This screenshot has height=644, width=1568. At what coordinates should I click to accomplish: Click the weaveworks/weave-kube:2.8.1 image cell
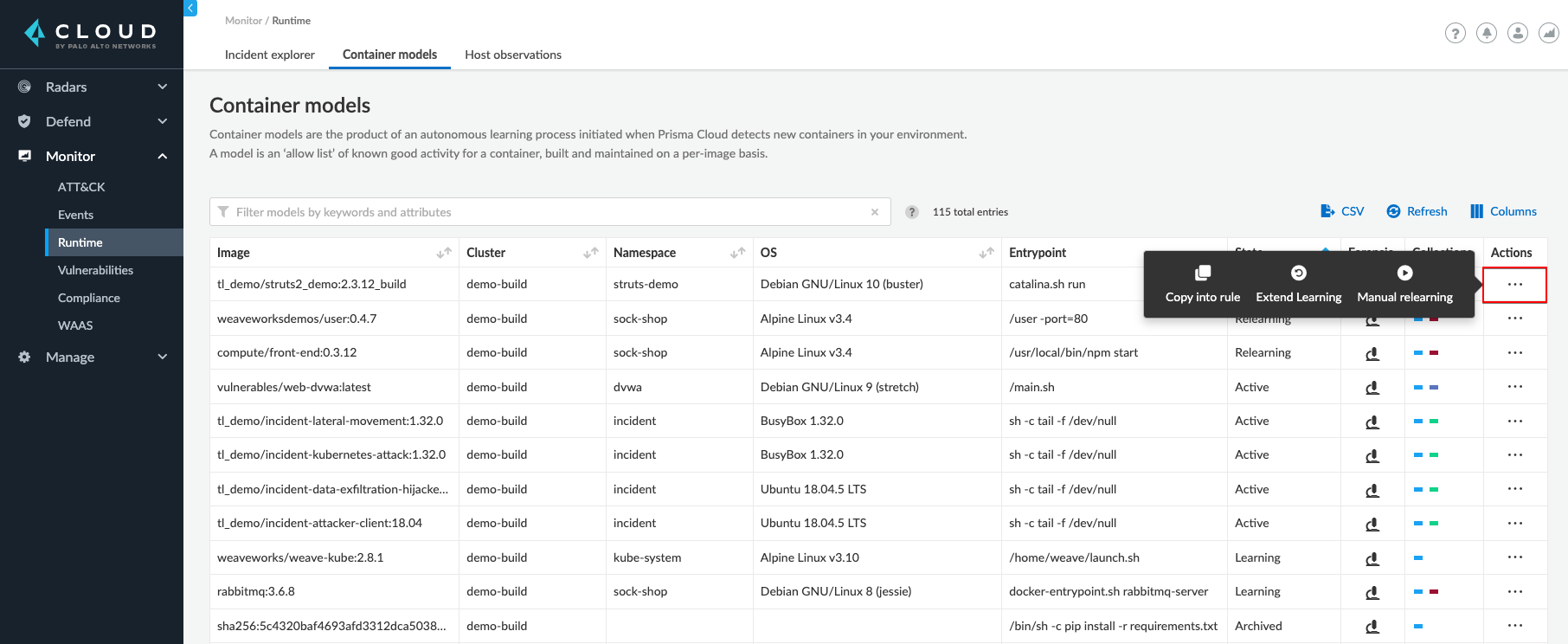(334, 557)
